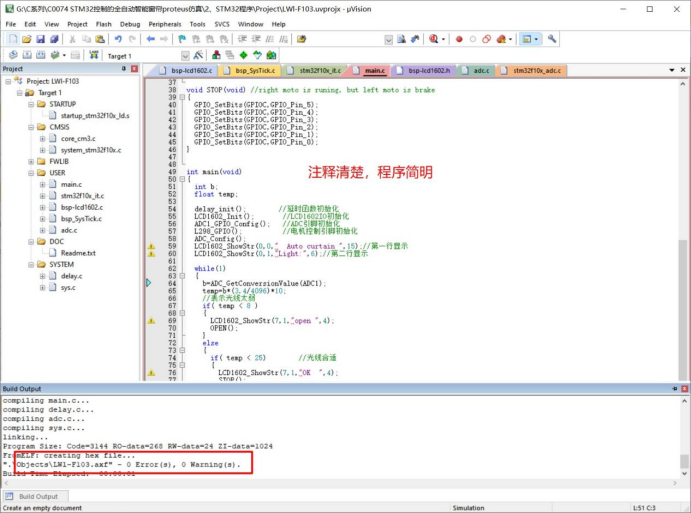
Task: Select Readme.txt under DOC
Action: coord(78,253)
